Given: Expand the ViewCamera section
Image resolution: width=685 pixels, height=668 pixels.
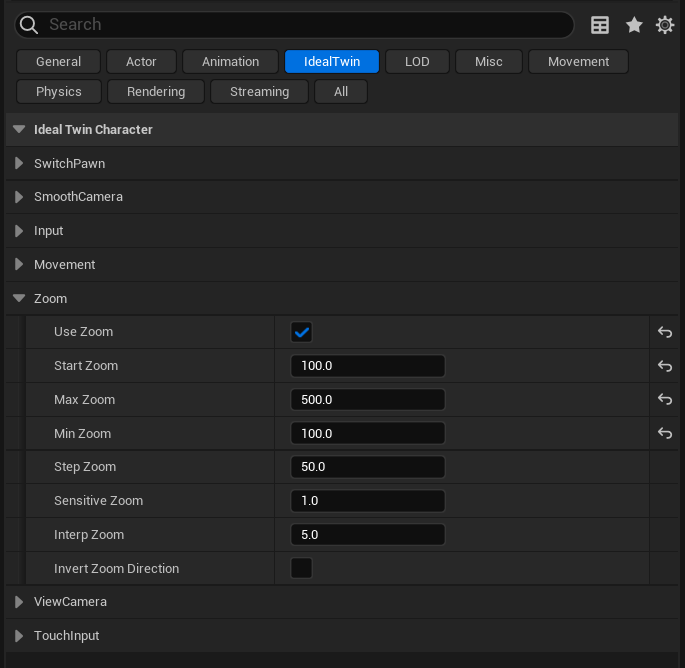Looking at the screenshot, I should [x=19, y=602].
